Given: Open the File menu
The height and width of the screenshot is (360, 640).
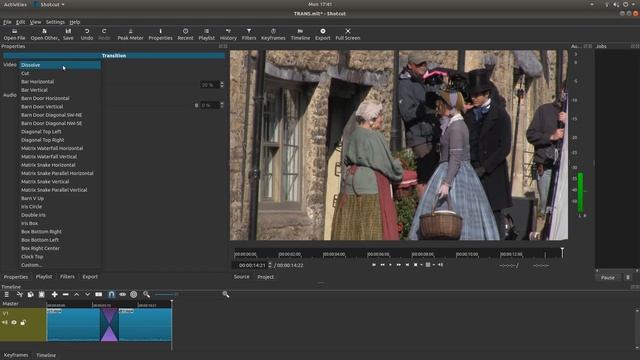Looking at the screenshot, I should point(7,22).
